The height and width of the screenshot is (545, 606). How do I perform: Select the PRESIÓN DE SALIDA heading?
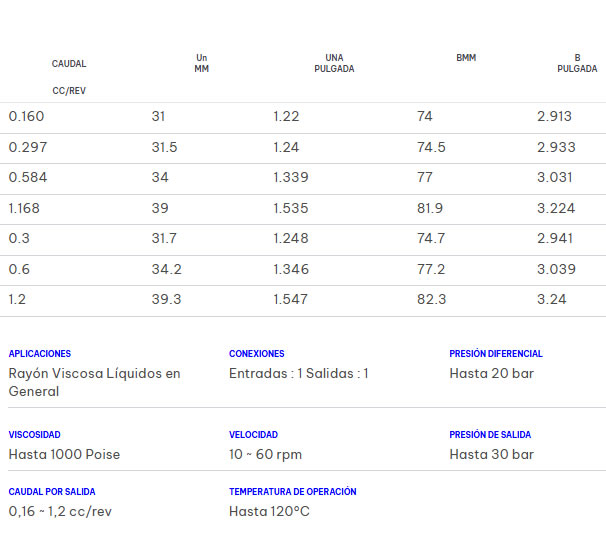point(490,435)
